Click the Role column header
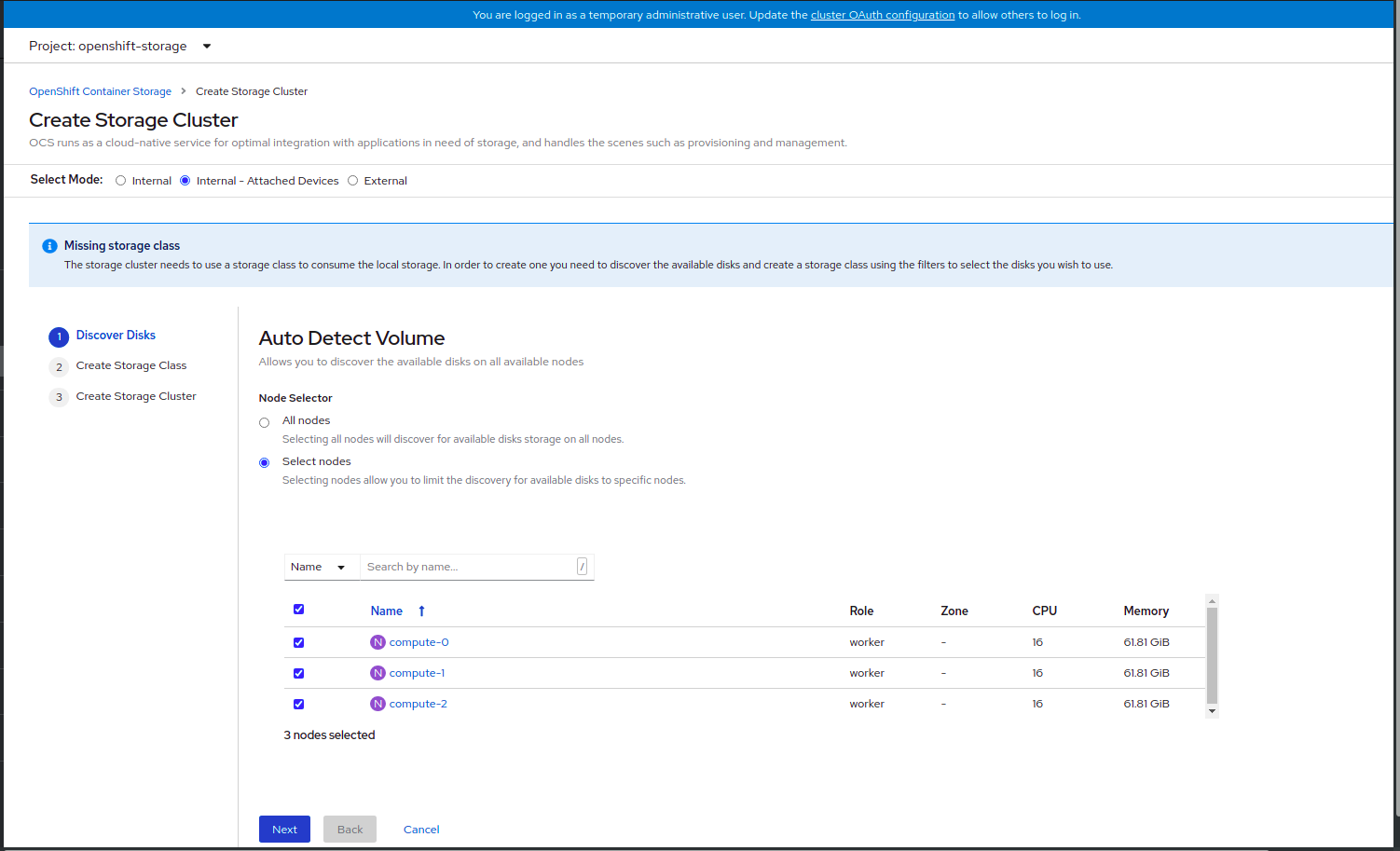Screen dimensions: 1400x851 [x=861, y=611]
